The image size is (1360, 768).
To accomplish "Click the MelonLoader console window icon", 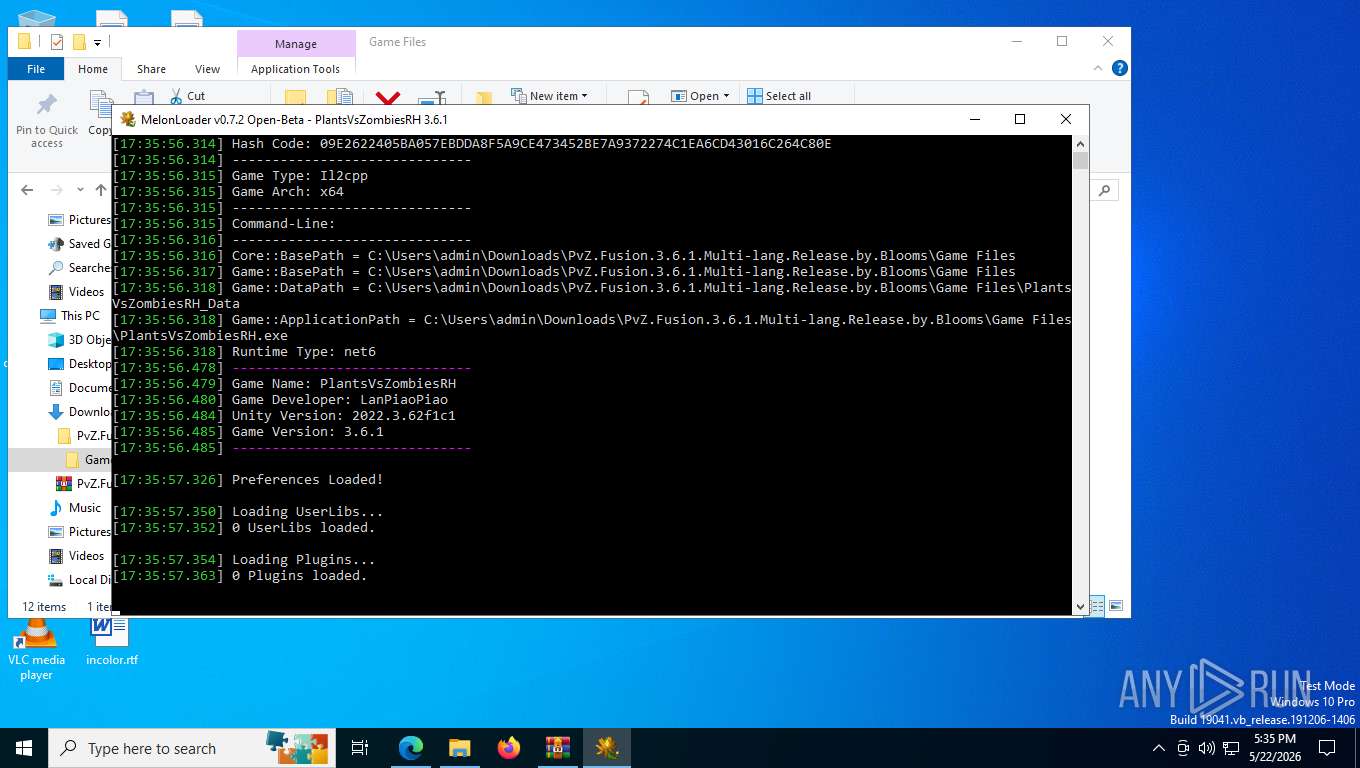I will tap(128, 119).
